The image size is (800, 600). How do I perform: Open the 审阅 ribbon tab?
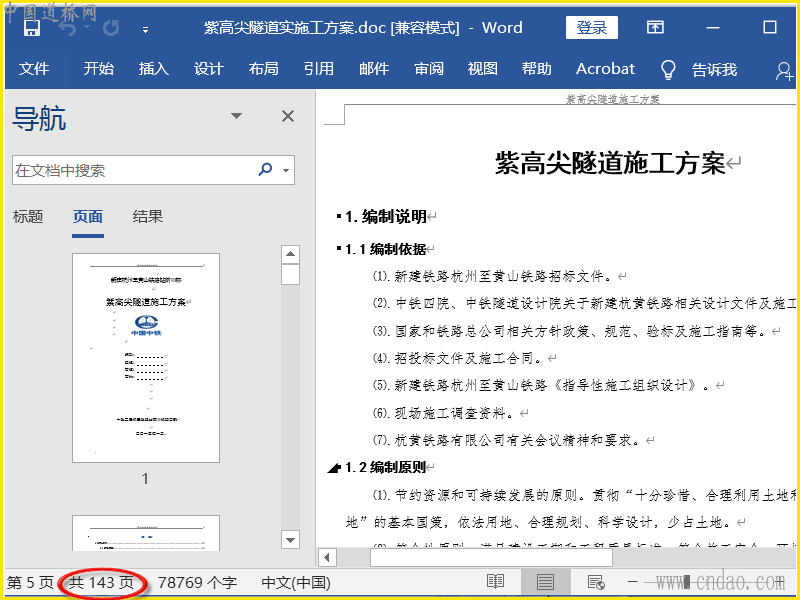coord(429,69)
